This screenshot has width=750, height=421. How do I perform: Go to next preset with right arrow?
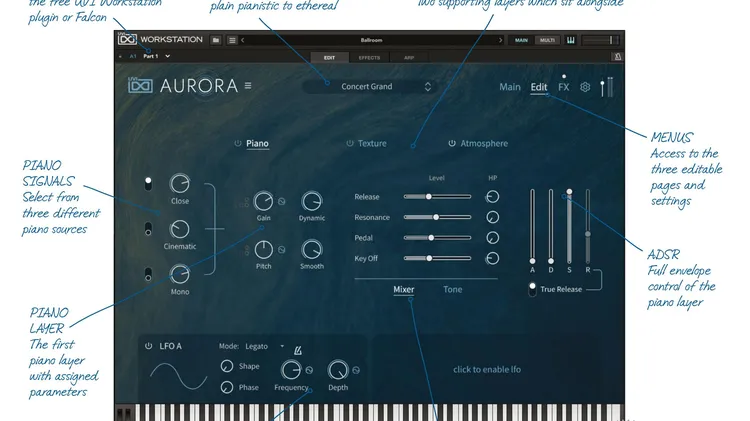point(500,40)
